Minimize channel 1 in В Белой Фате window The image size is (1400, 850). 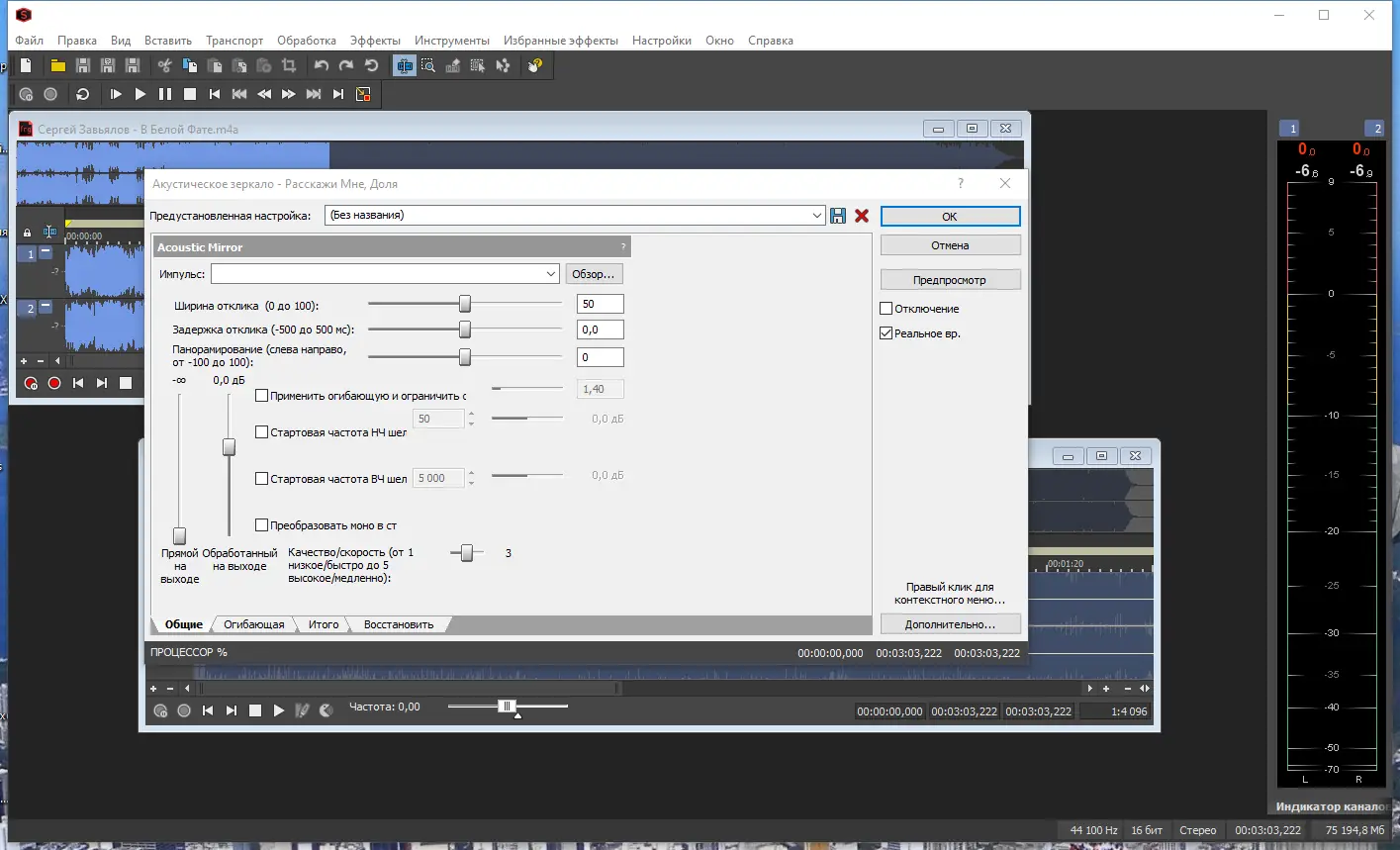pyautogui.click(x=46, y=252)
